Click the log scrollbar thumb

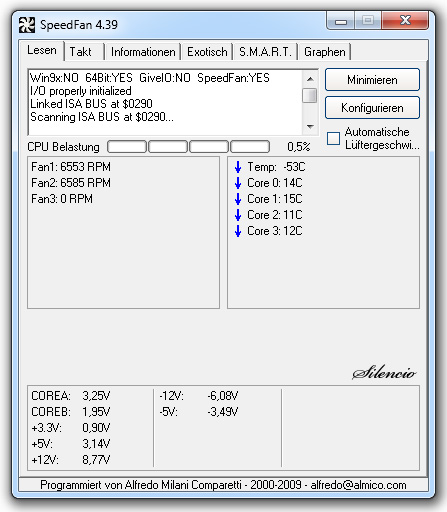(x=310, y=95)
